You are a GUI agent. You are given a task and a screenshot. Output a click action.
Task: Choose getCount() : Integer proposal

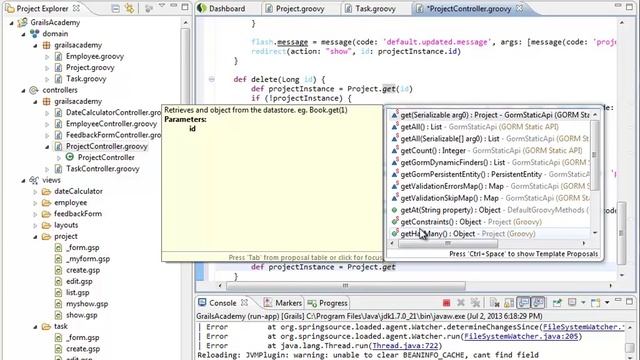(490, 151)
